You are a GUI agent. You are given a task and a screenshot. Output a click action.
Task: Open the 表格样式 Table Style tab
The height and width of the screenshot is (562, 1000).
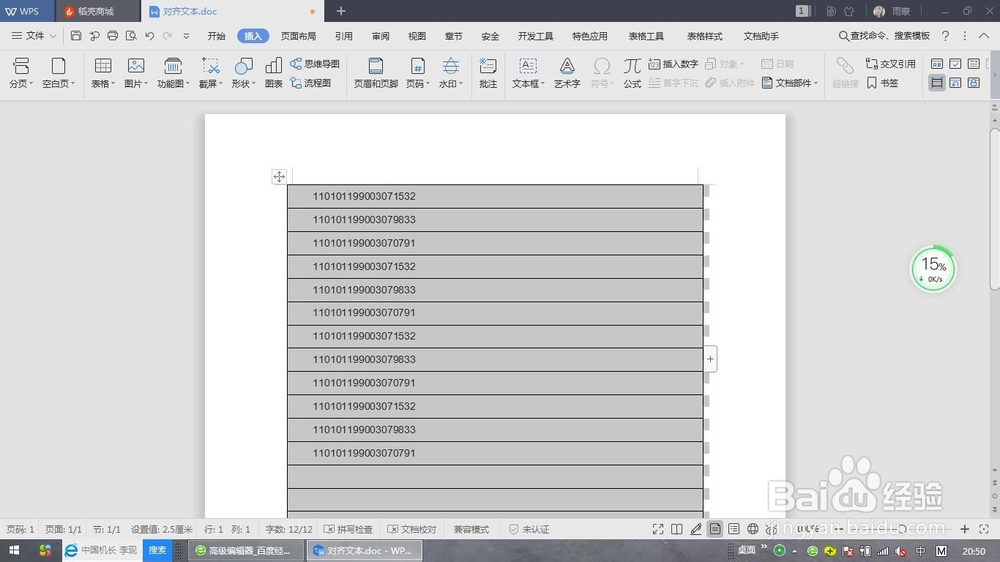[x=705, y=36]
